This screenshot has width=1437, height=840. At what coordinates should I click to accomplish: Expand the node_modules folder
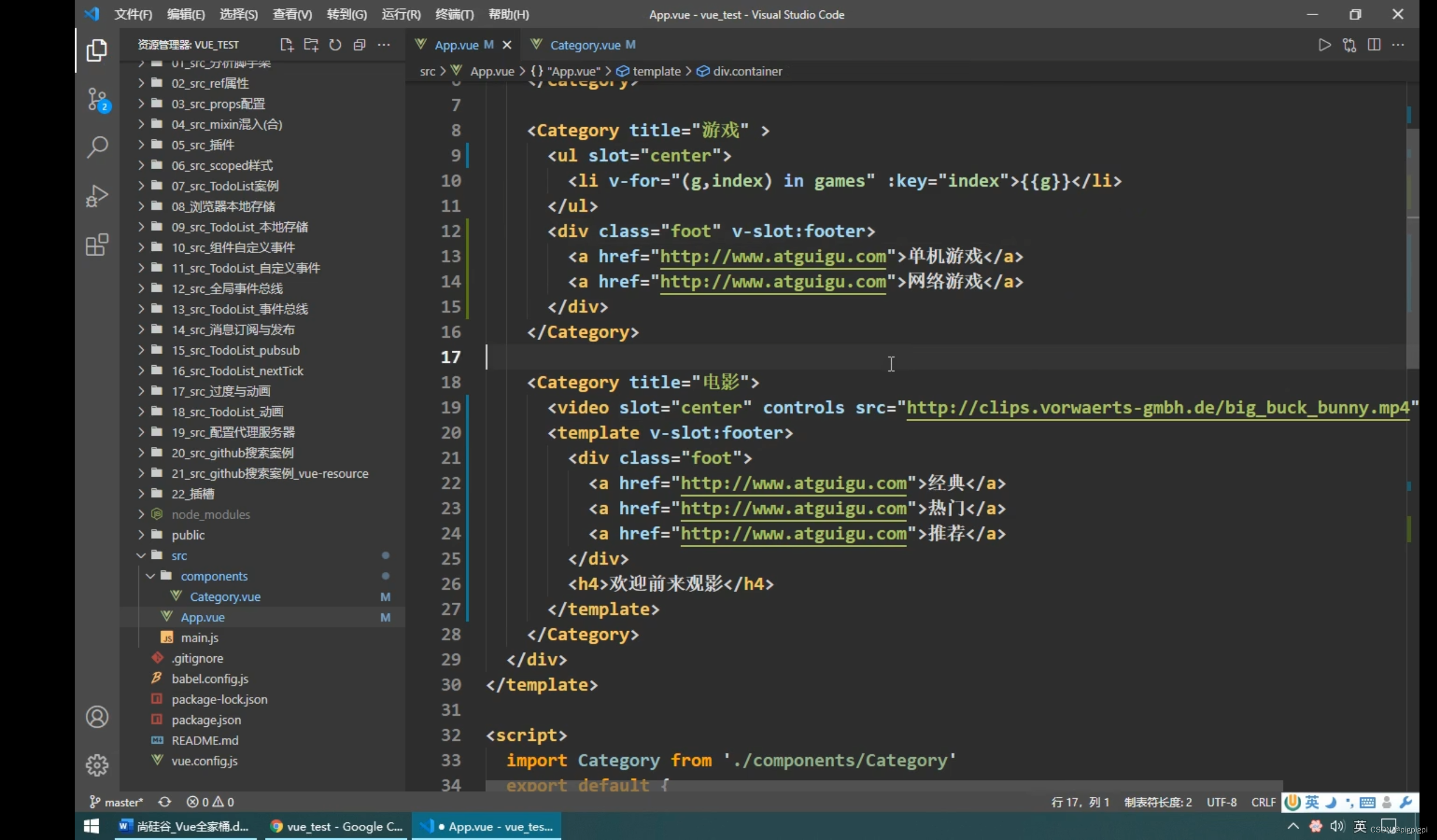click(x=263, y=514)
